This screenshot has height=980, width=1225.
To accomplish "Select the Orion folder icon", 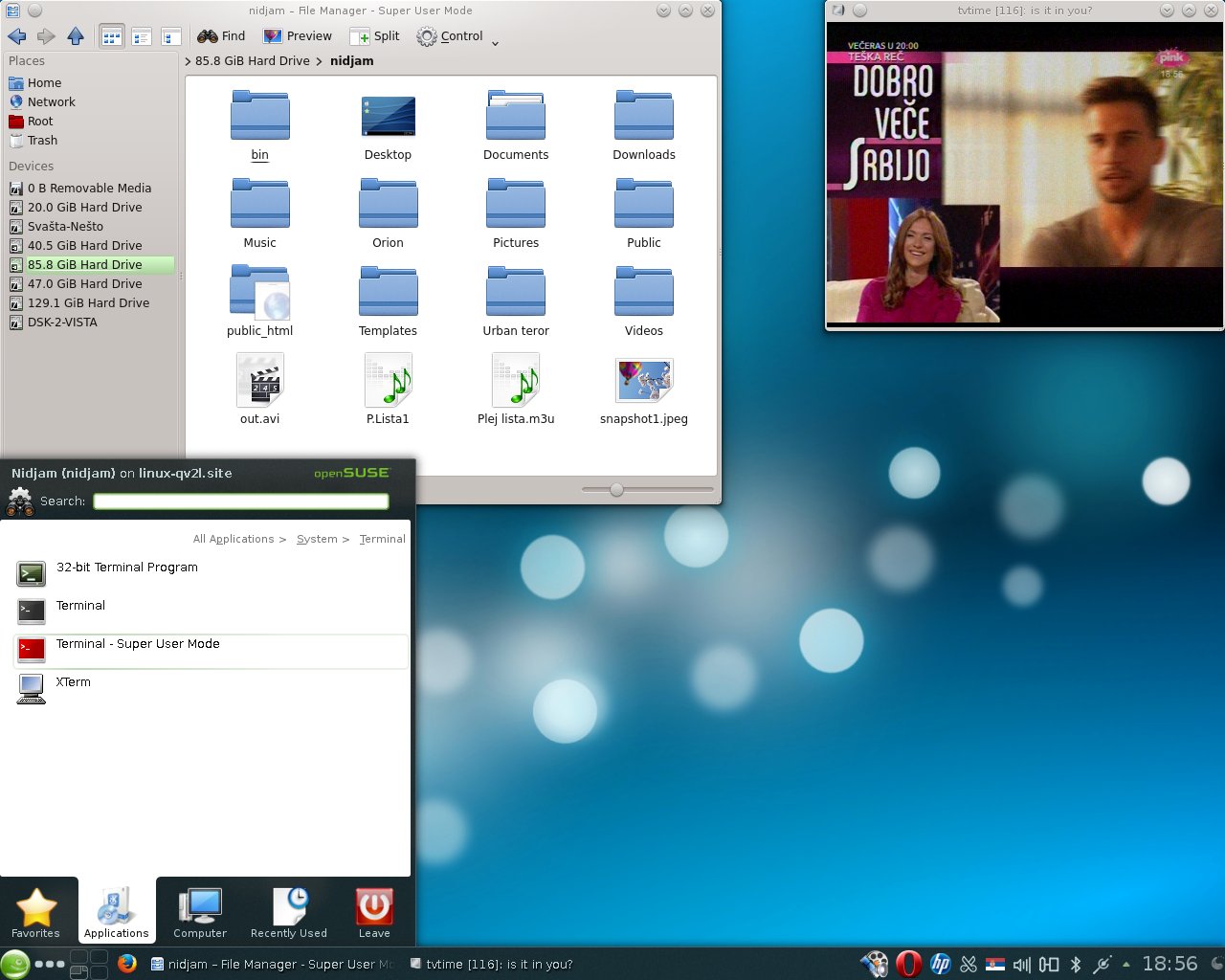I will pos(388,203).
